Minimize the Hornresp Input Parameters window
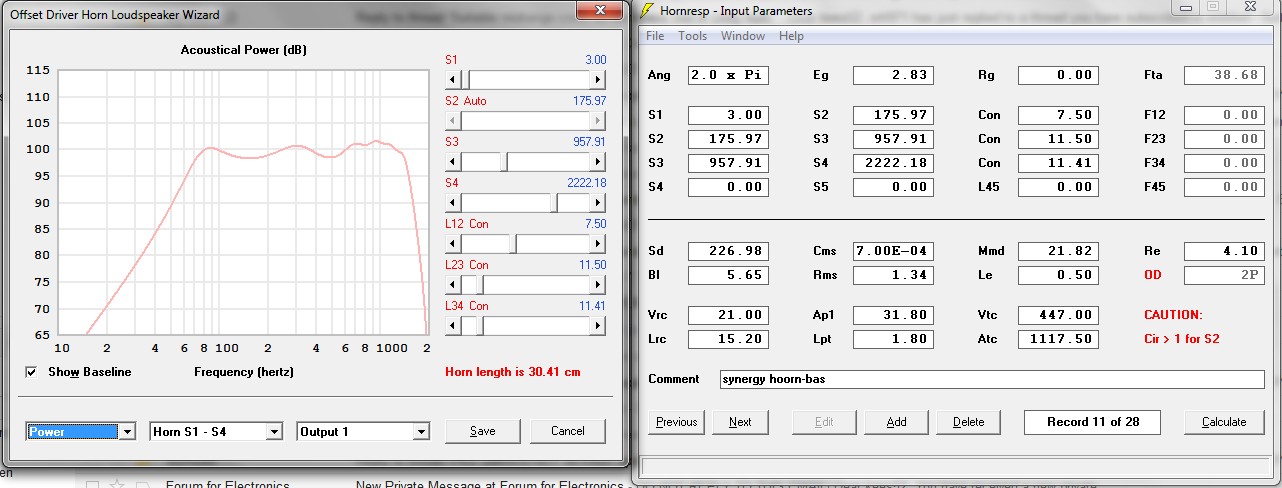This screenshot has width=1282, height=488. [1185, 7]
